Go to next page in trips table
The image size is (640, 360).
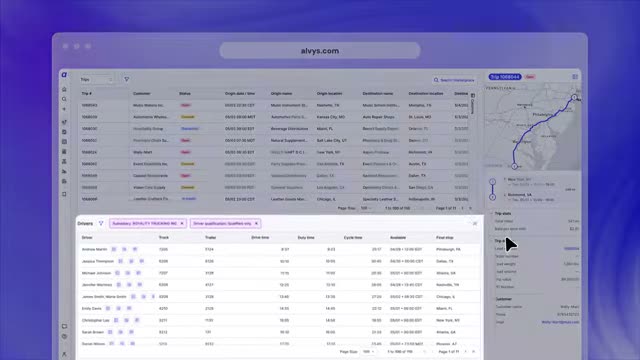point(462,208)
